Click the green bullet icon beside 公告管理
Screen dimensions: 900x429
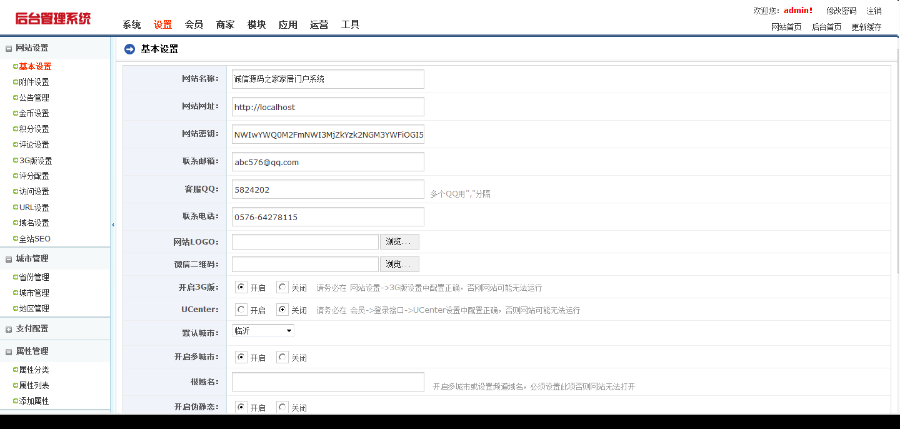15,98
